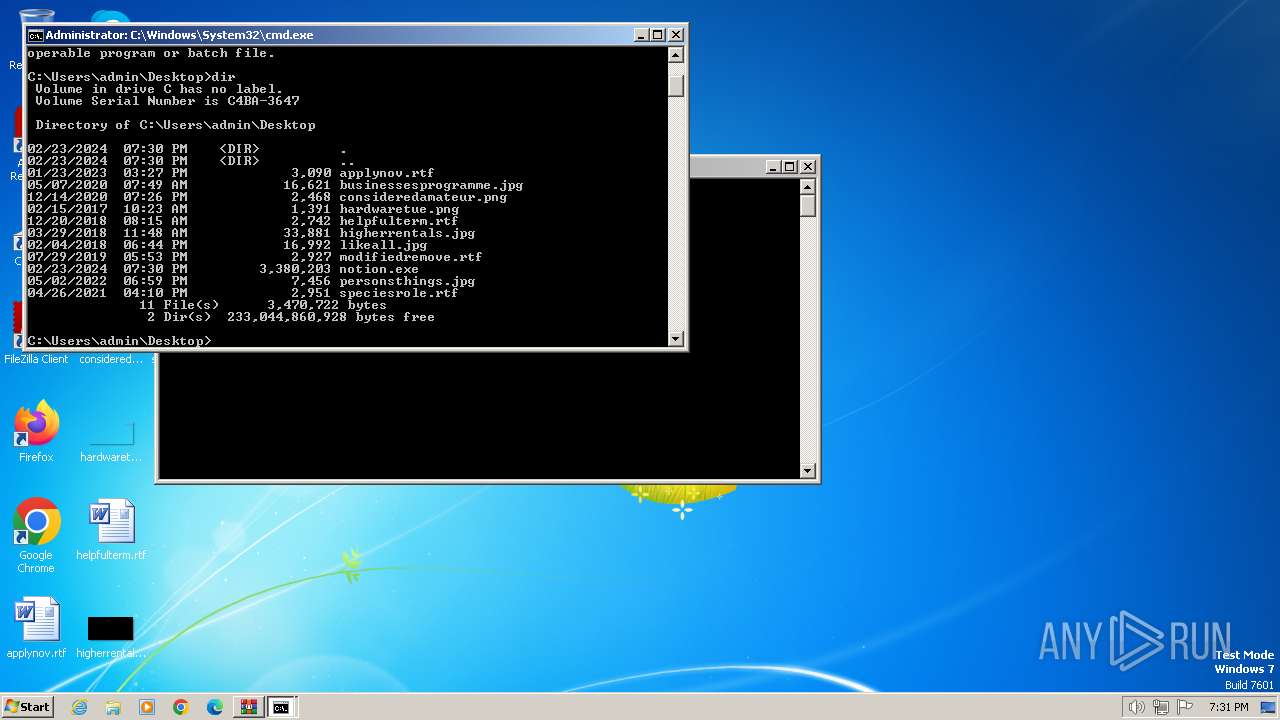The height and width of the screenshot is (720, 1280).
Task: Click the bottom command prompt line
Action: click(x=120, y=341)
